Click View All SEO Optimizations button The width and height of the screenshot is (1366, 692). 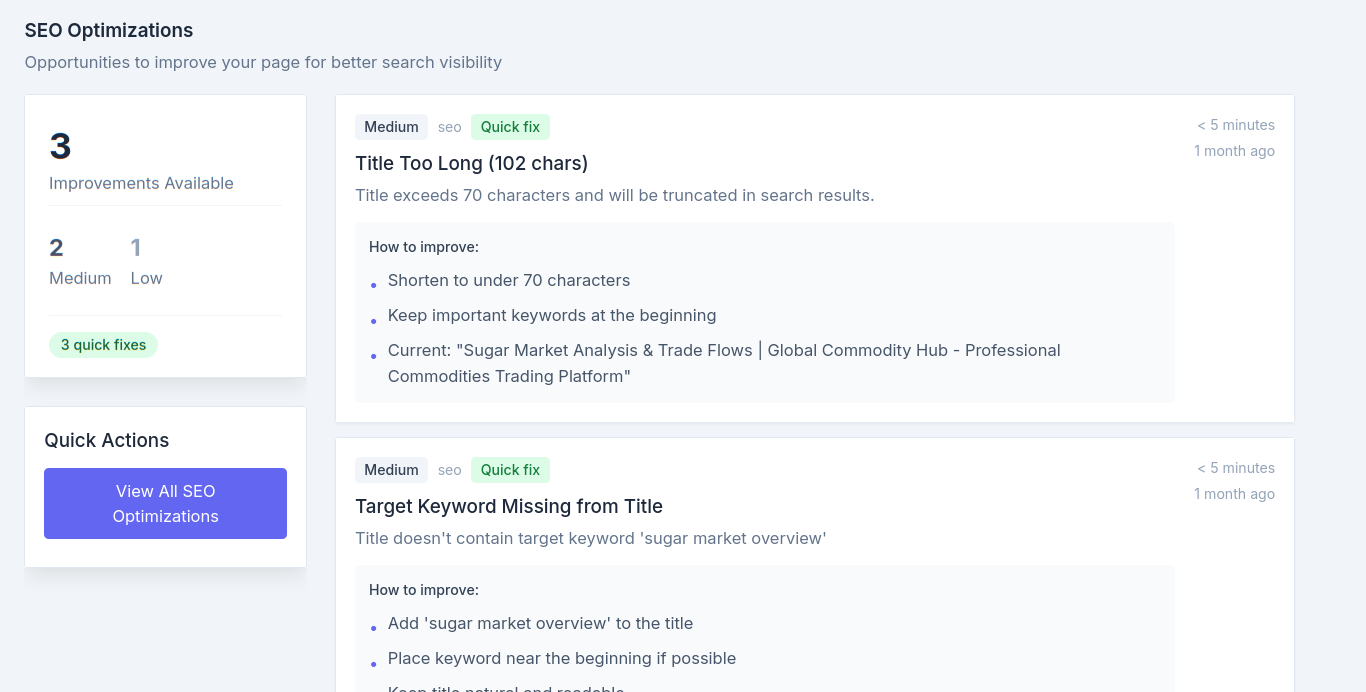point(165,503)
